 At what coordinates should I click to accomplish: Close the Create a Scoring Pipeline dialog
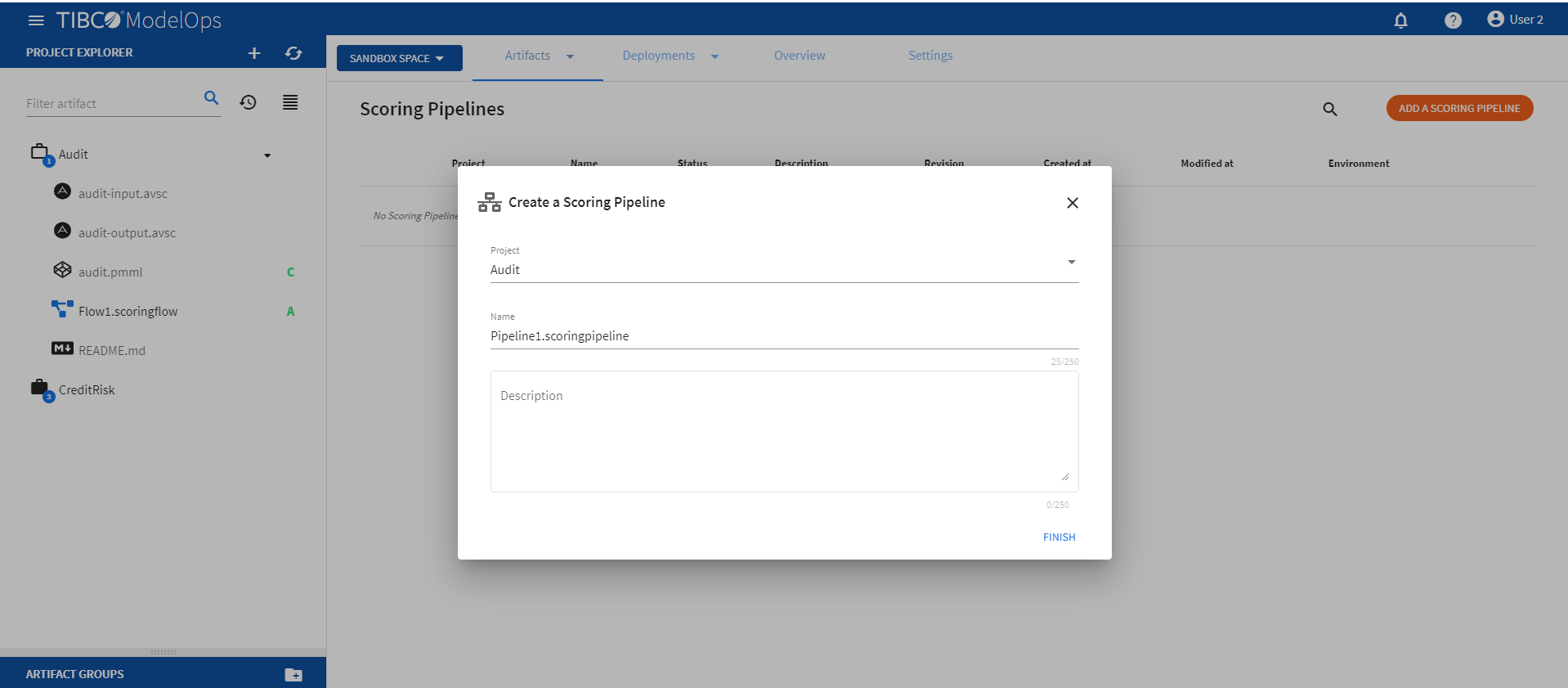point(1072,203)
